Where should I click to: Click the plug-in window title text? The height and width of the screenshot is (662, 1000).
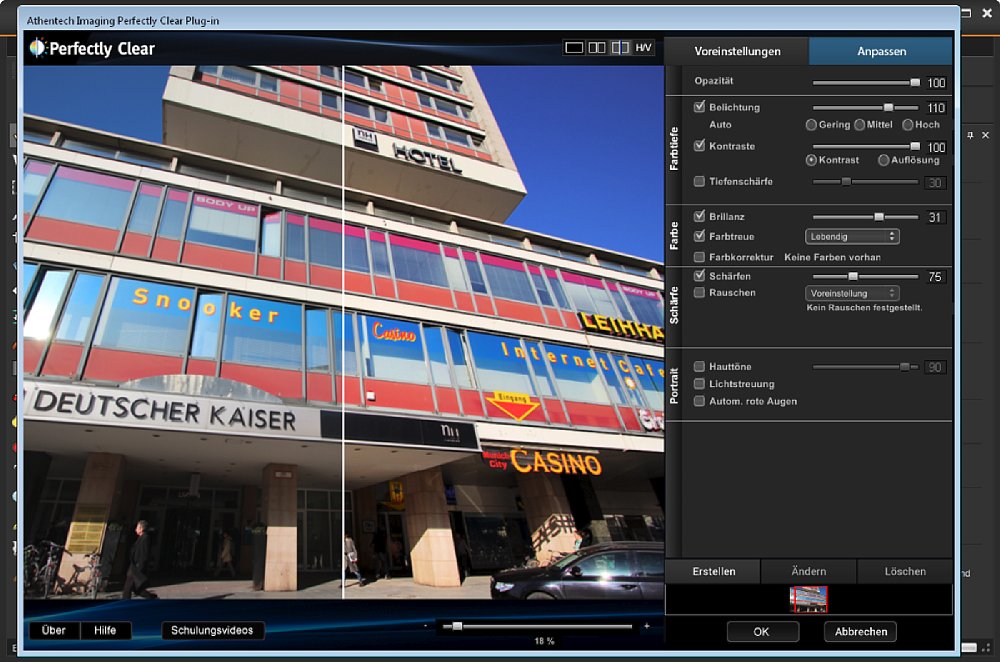point(123,20)
